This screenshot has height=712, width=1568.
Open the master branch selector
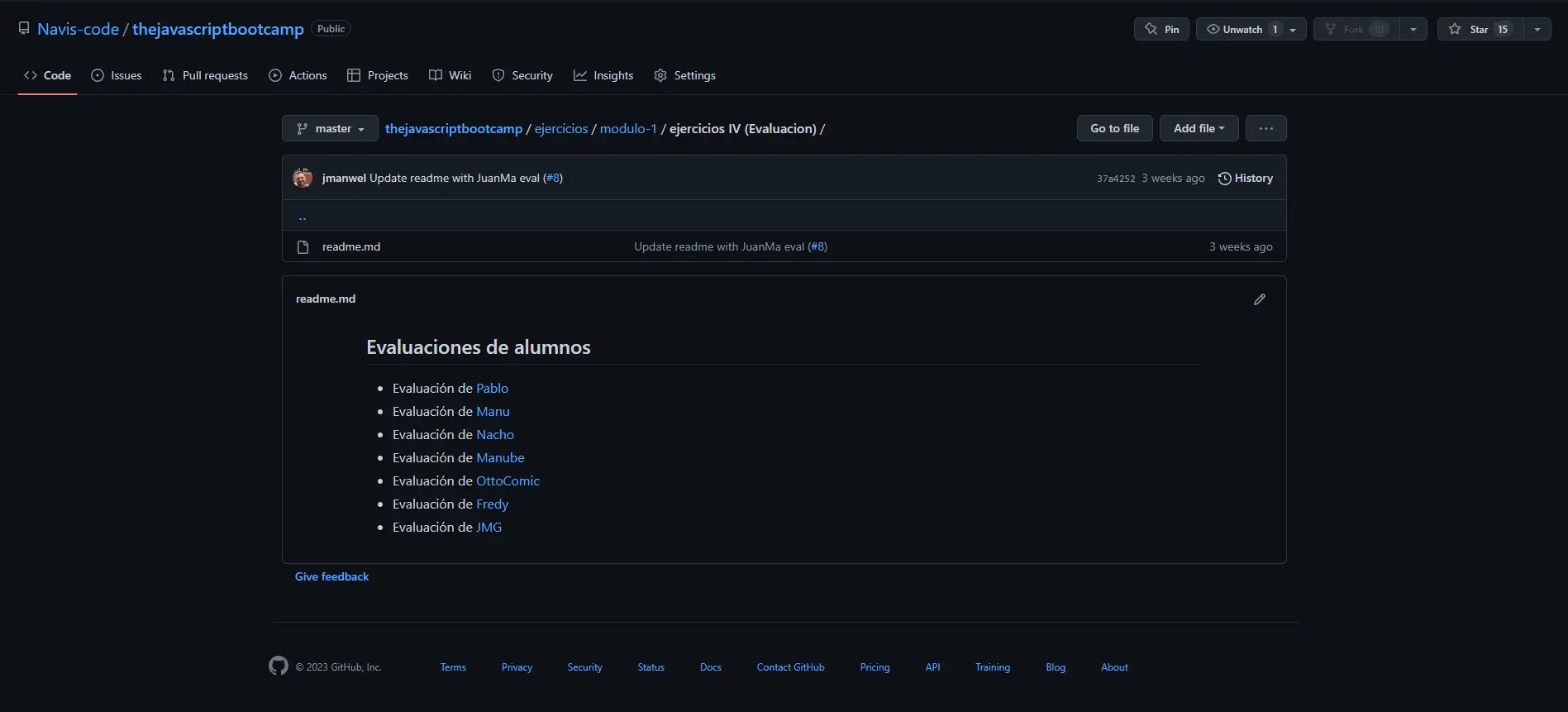pyautogui.click(x=330, y=128)
